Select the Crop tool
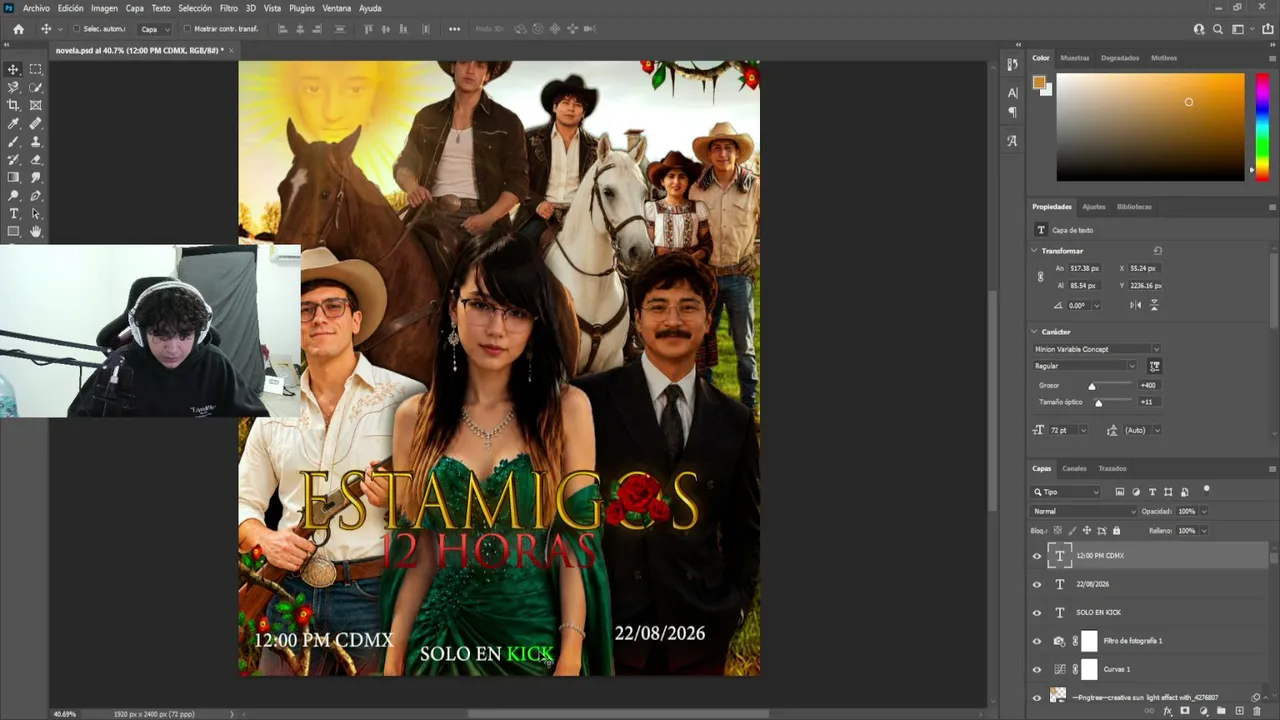Image resolution: width=1280 pixels, height=720 pixels. (14, 105)
